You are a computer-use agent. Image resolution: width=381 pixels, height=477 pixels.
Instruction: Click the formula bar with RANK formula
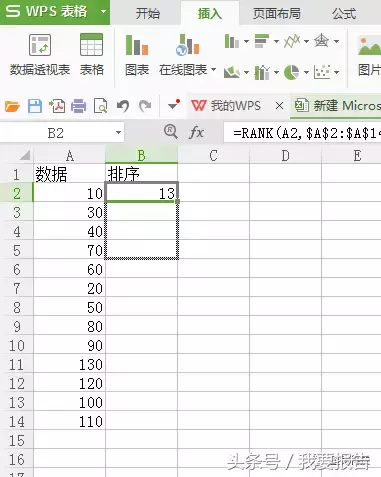302,133
